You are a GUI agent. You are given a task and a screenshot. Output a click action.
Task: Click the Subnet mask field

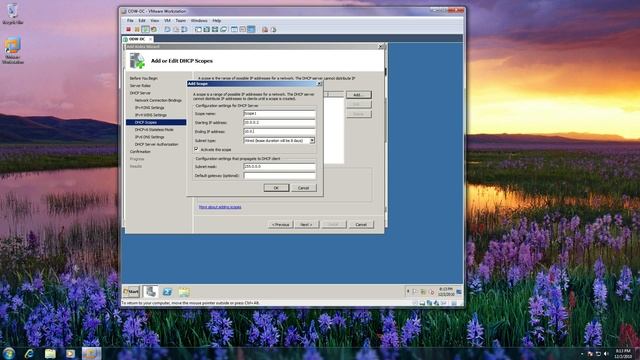[x=279, y=167]
